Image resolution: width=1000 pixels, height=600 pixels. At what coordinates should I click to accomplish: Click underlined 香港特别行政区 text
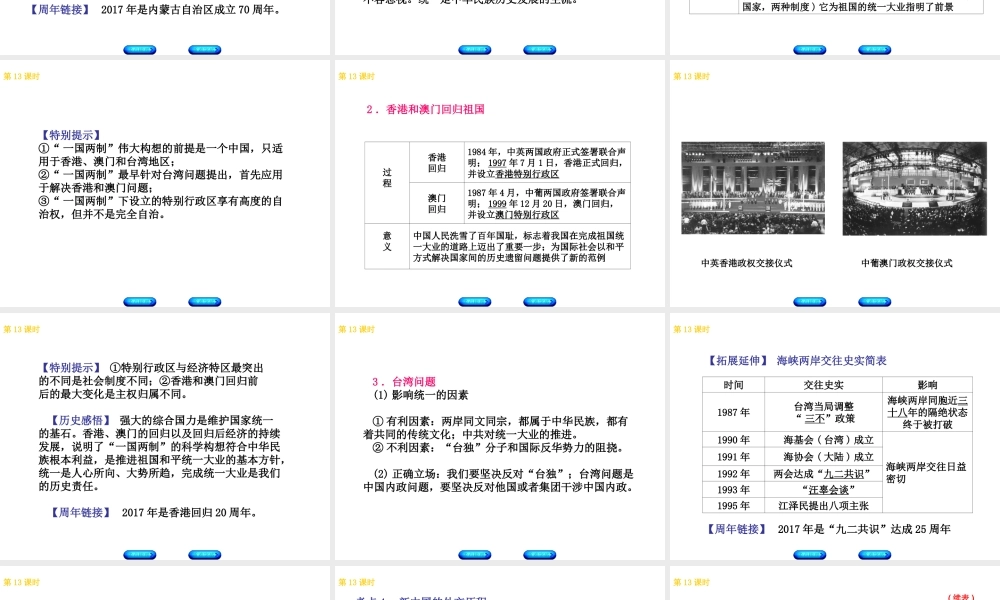click(527, 174)
